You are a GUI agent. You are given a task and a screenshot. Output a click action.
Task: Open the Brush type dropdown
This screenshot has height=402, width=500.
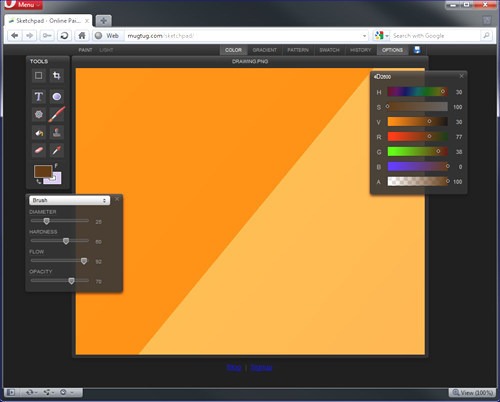69,200
